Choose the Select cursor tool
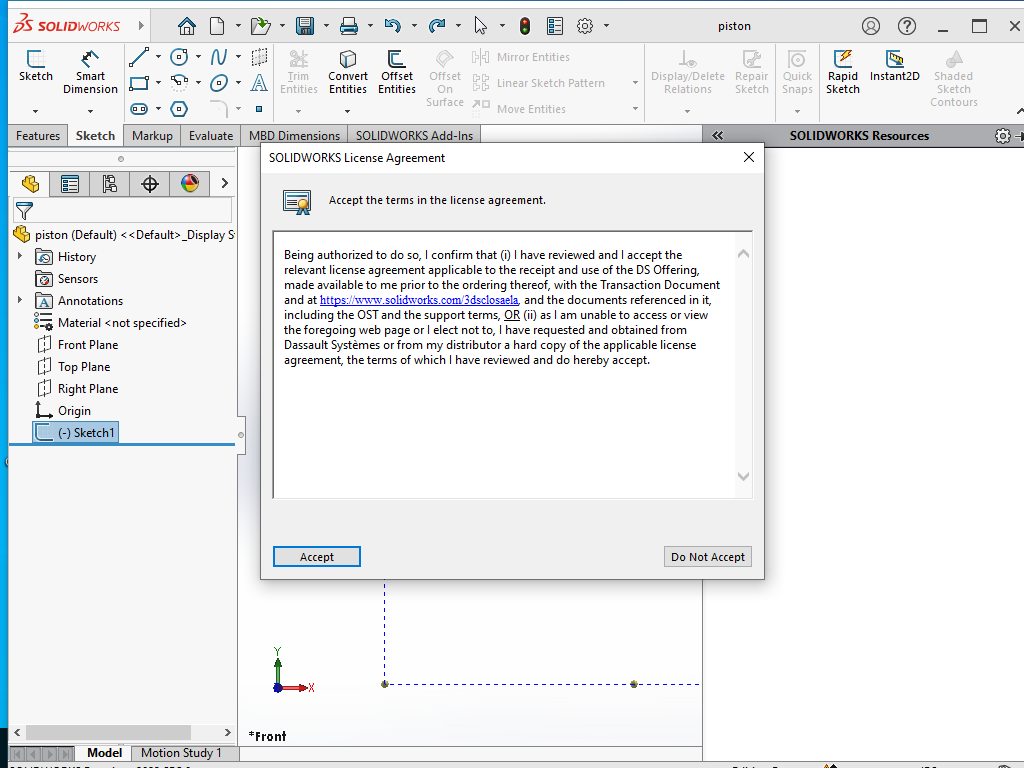The image size is (1024, 768). 481,26
